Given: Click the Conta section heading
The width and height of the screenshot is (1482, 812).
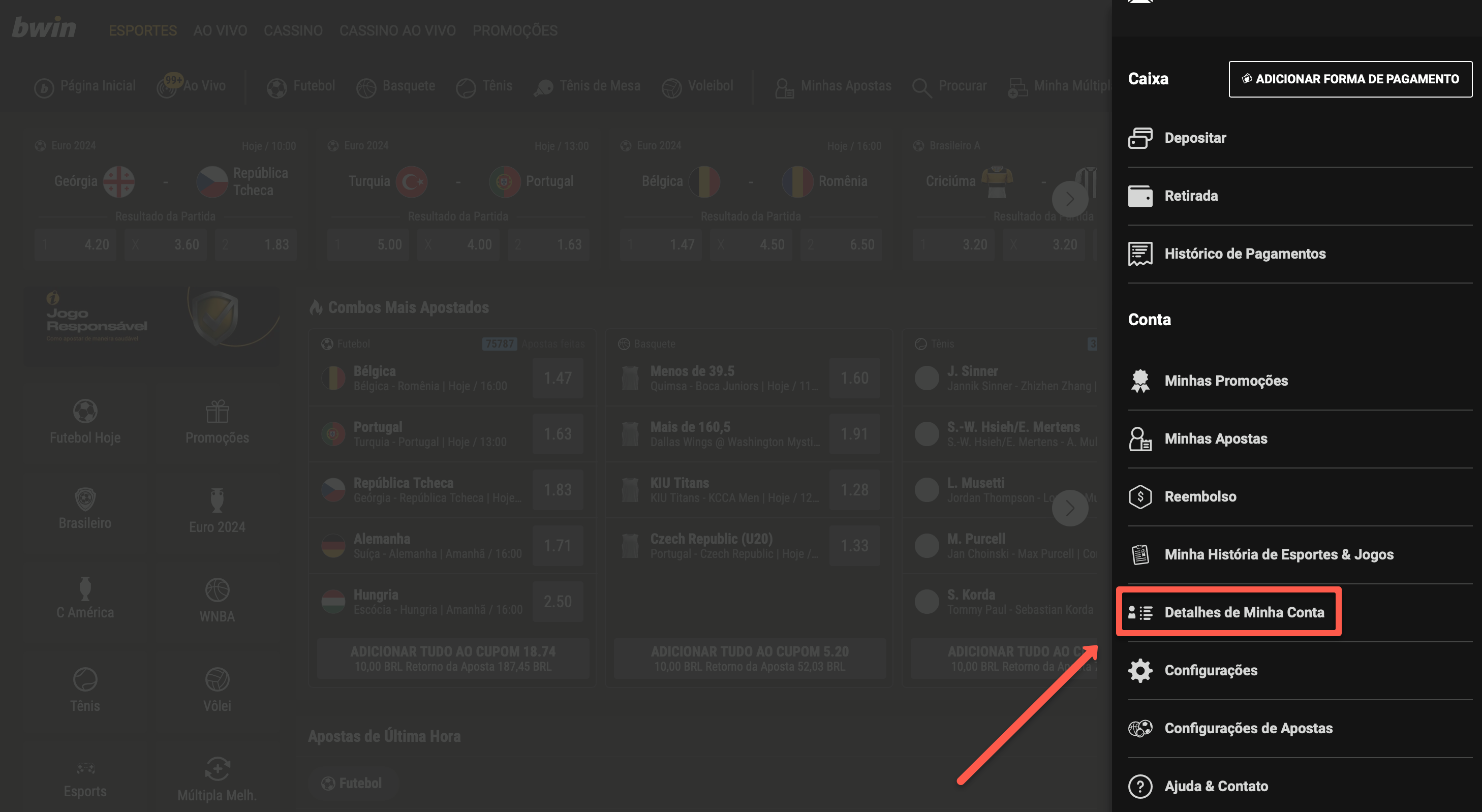Looking at the screenshot, I should point(1149,320).
